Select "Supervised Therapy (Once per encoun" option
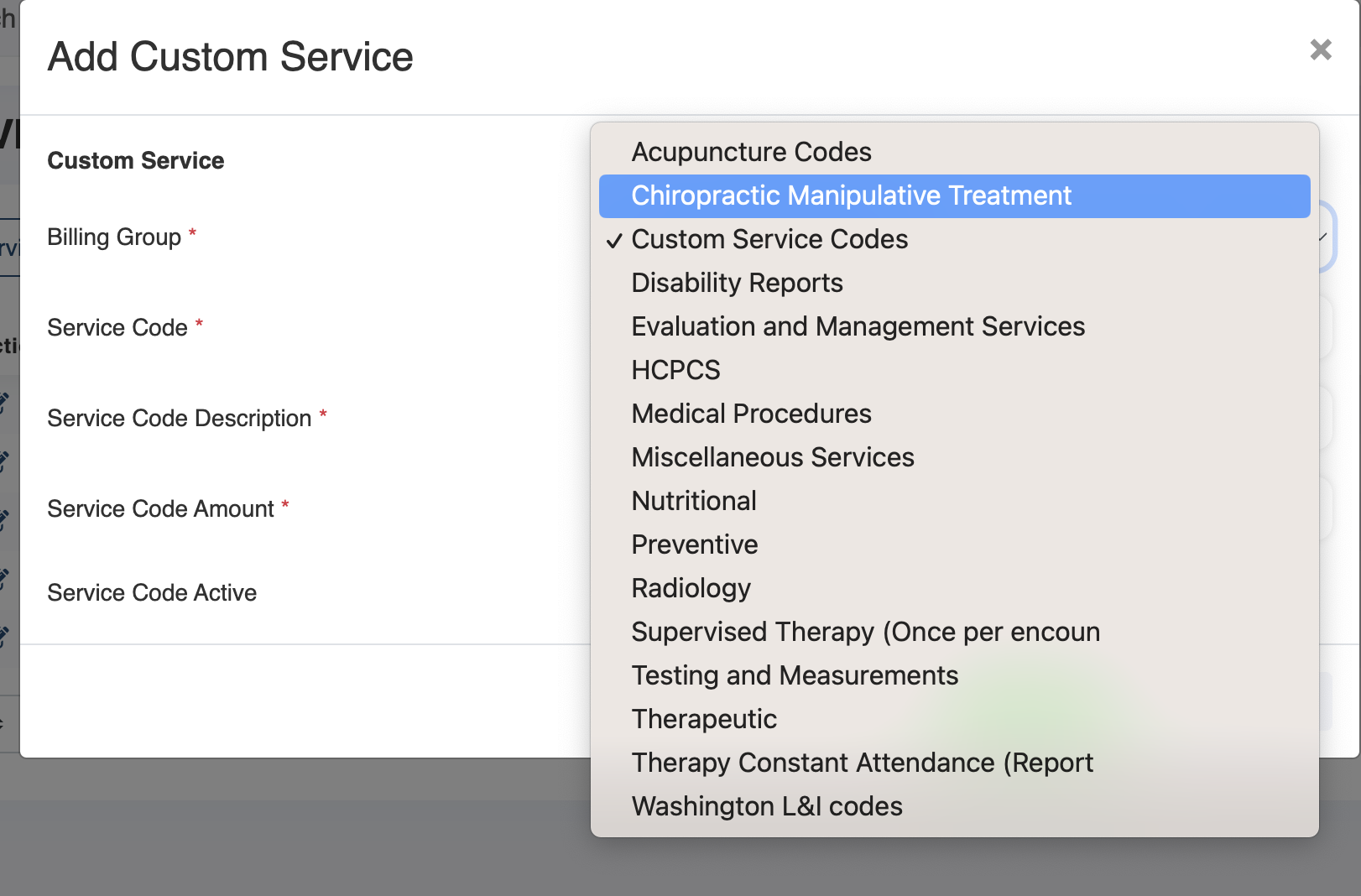The image size is (1361, 896). [865, 631]
